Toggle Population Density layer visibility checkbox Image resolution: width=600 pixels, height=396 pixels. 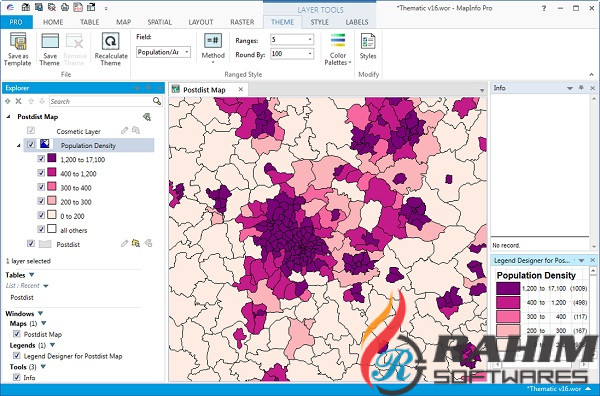pos(31,145)
